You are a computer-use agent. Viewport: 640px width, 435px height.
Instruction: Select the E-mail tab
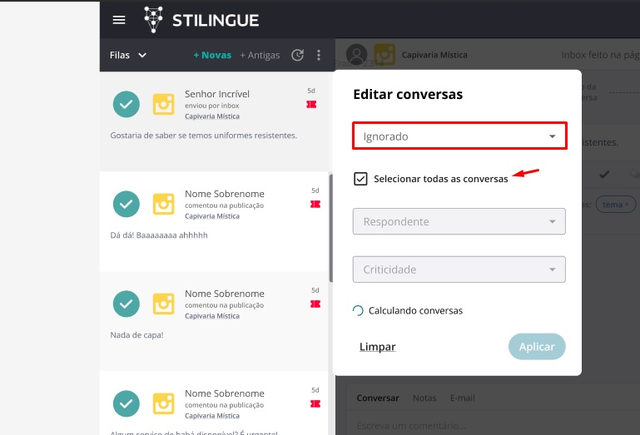click(462, 398)
